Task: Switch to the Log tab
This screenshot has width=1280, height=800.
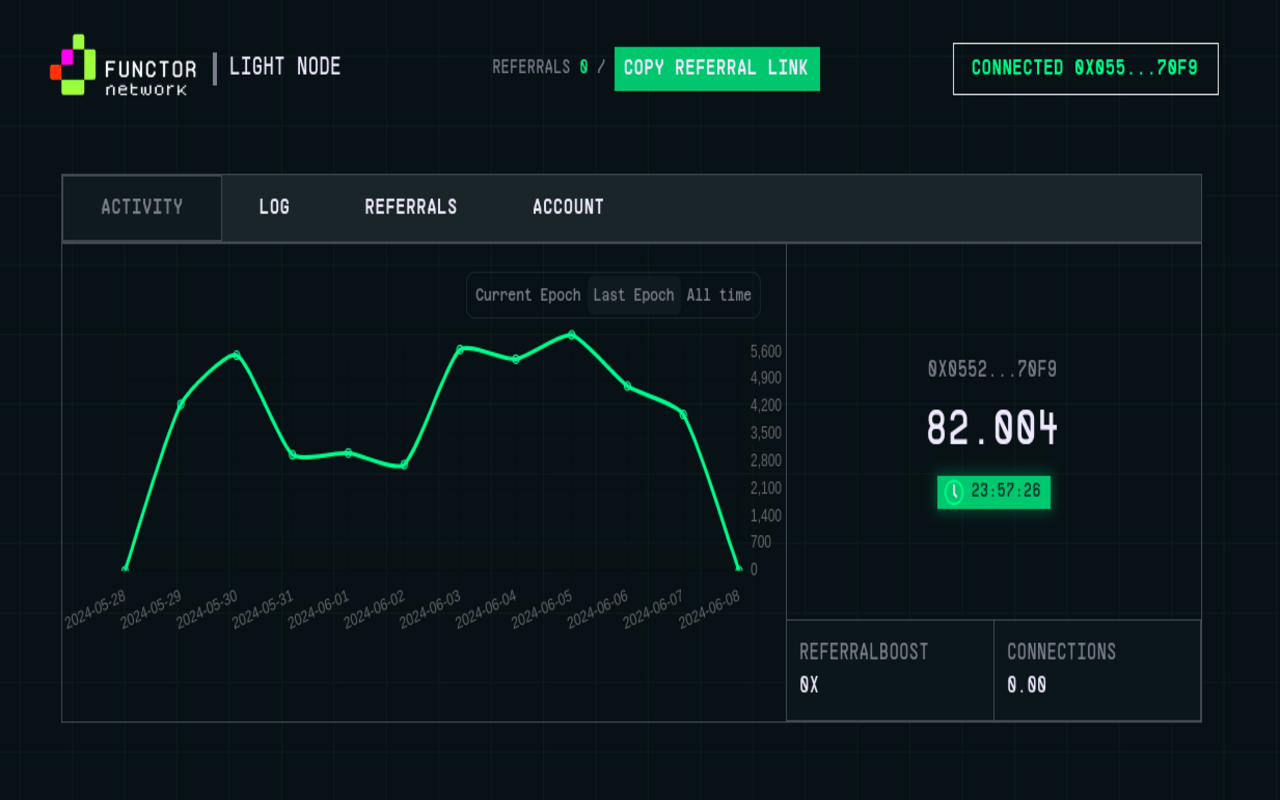Action: 274,208
